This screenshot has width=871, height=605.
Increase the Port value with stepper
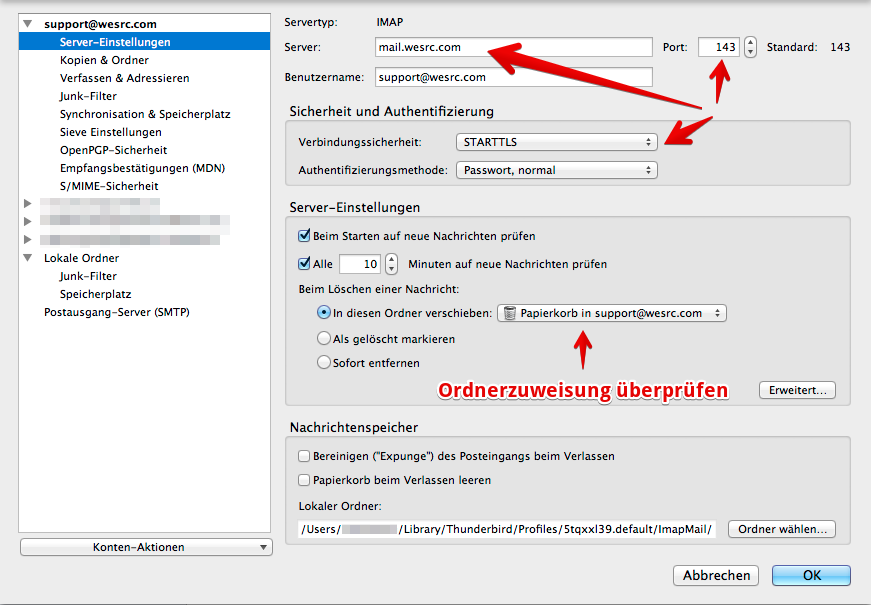pyautogui.click(x=750, y=42)
